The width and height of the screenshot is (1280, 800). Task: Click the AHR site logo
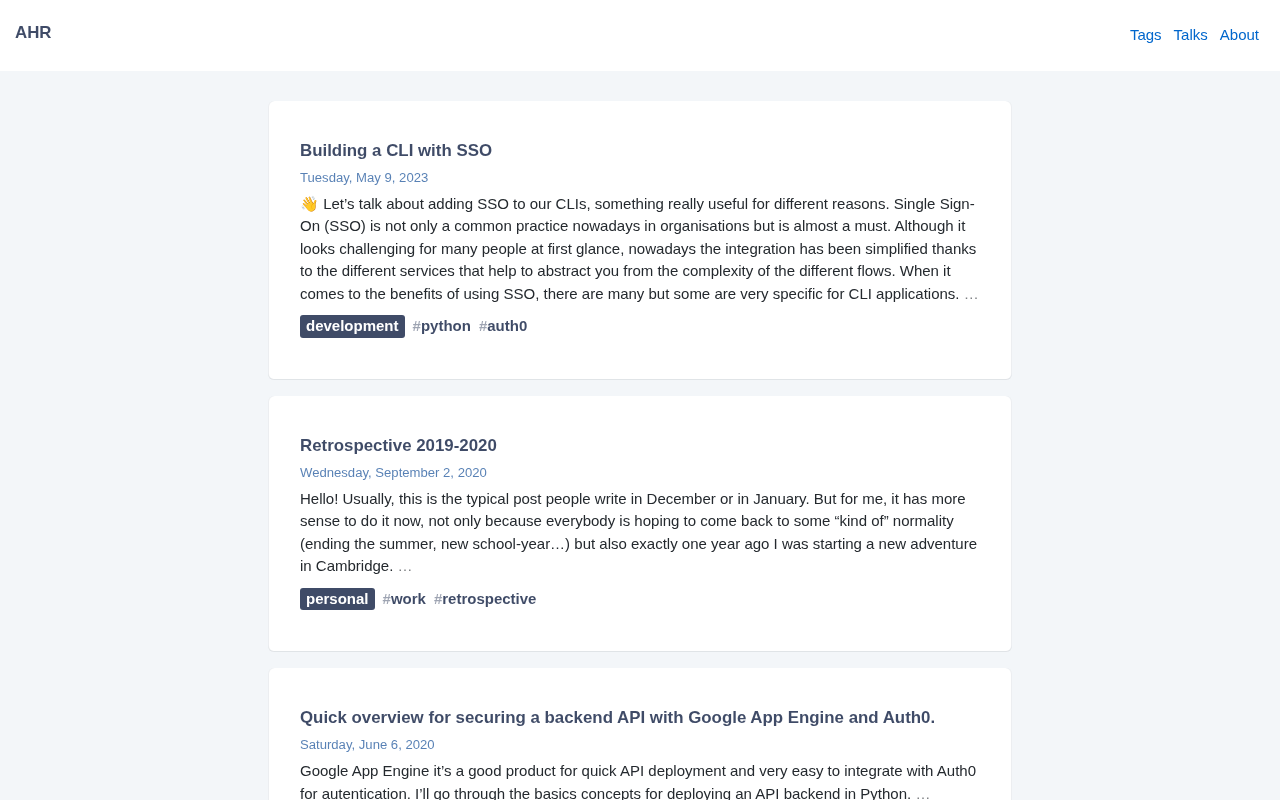tap(33, 33)
